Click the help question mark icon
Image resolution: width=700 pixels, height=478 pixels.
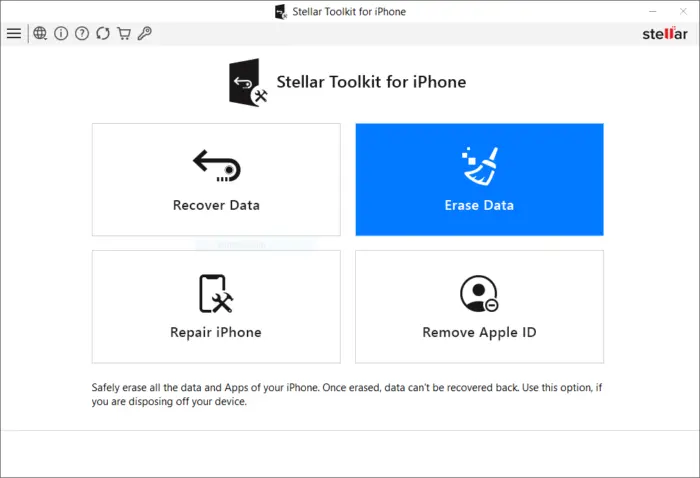pos(82,33)
